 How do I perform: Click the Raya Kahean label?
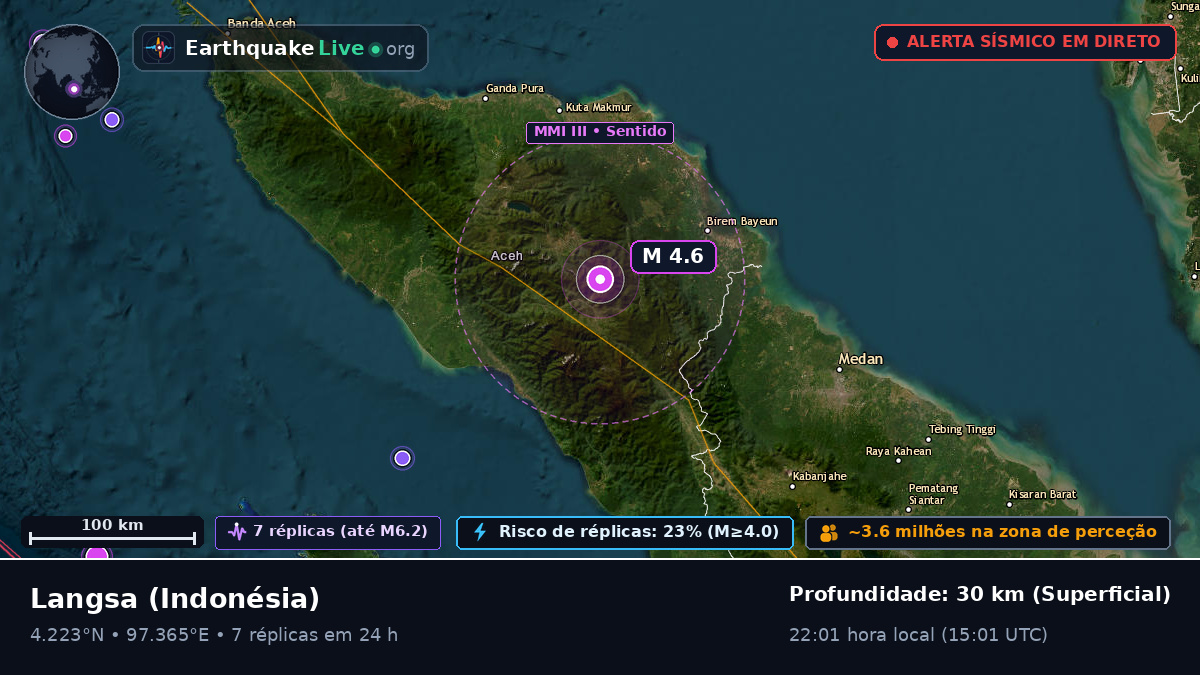[899, 451]
